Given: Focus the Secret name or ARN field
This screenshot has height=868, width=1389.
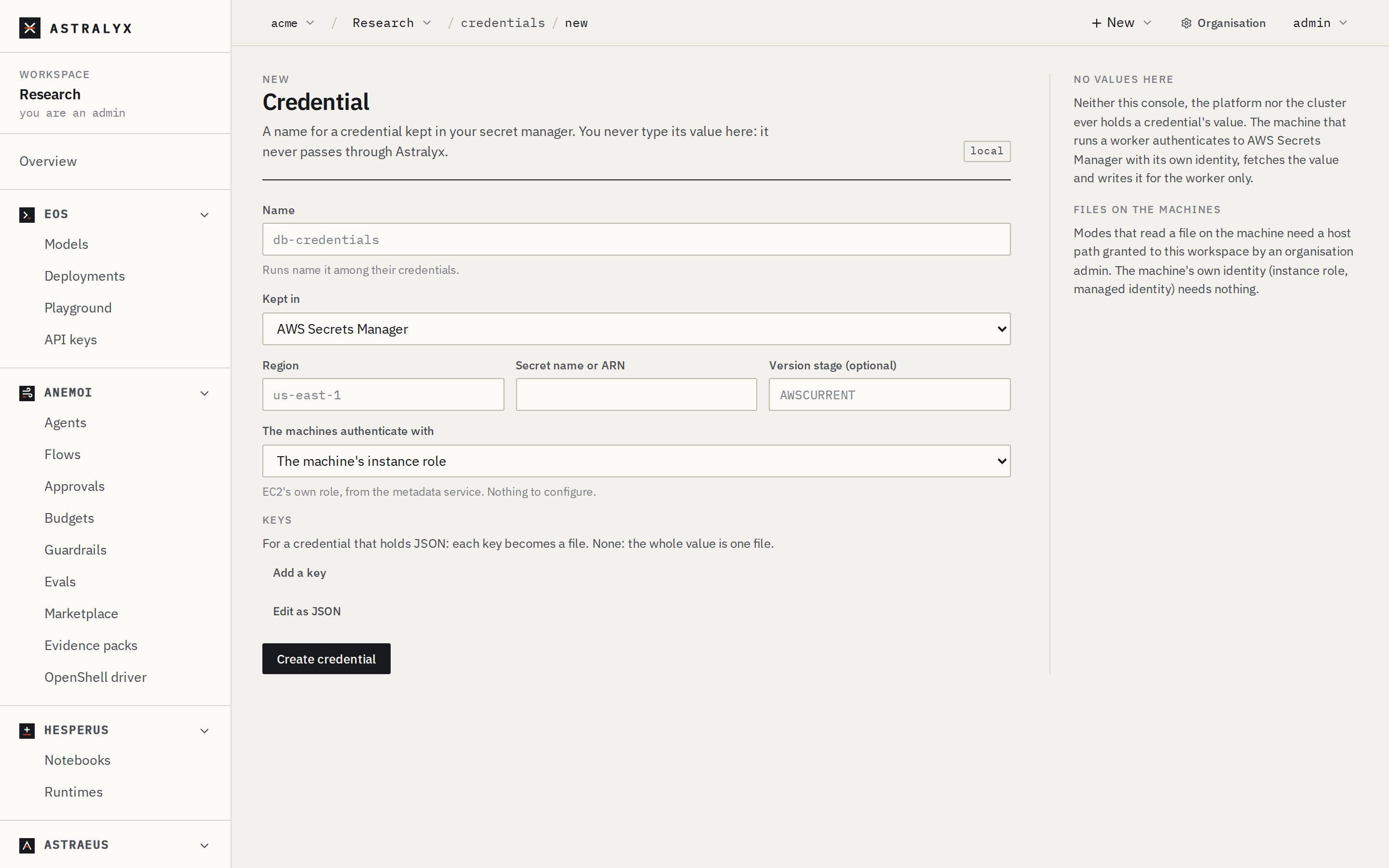Looking at the screenshot, I should [x=636, y=394].
